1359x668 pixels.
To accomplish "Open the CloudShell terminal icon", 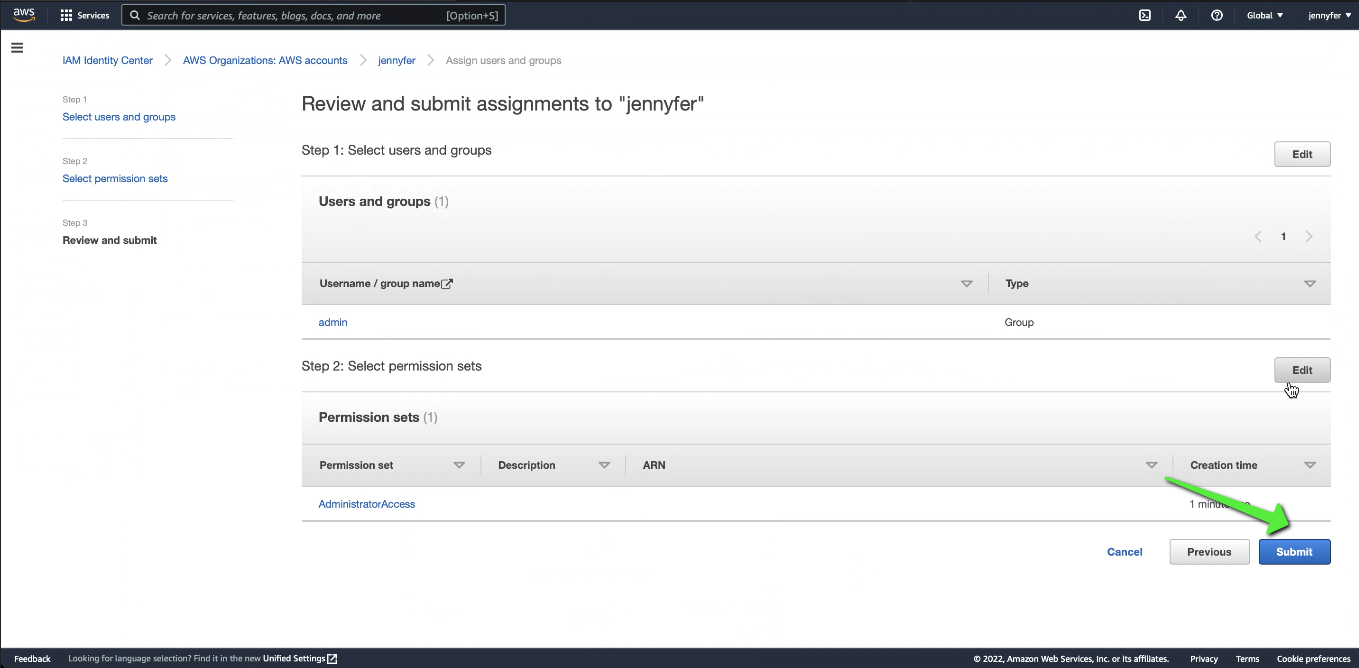I will 1145,15.
